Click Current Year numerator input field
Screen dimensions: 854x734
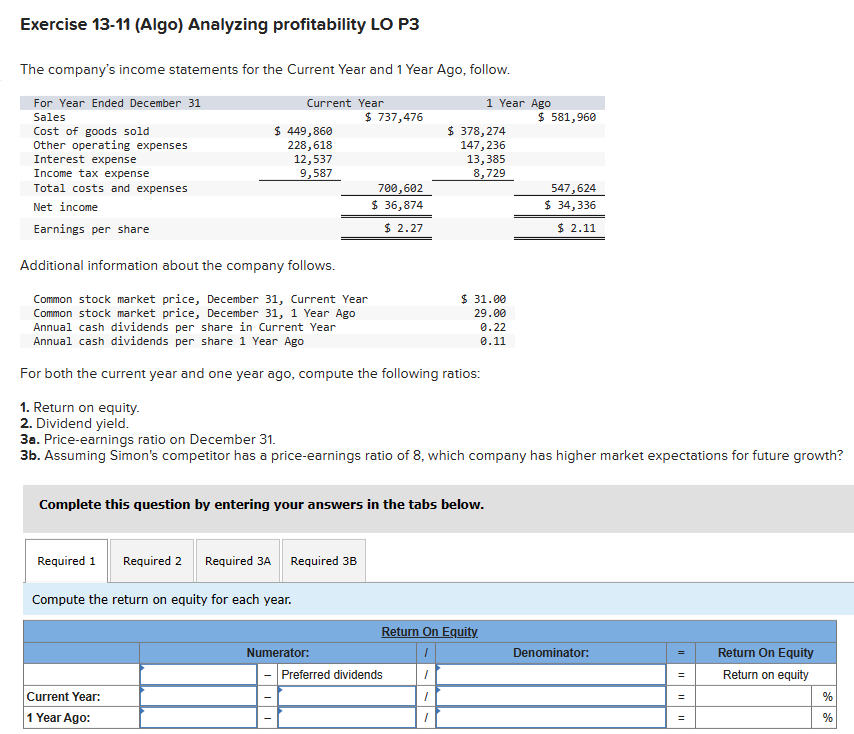198,696
